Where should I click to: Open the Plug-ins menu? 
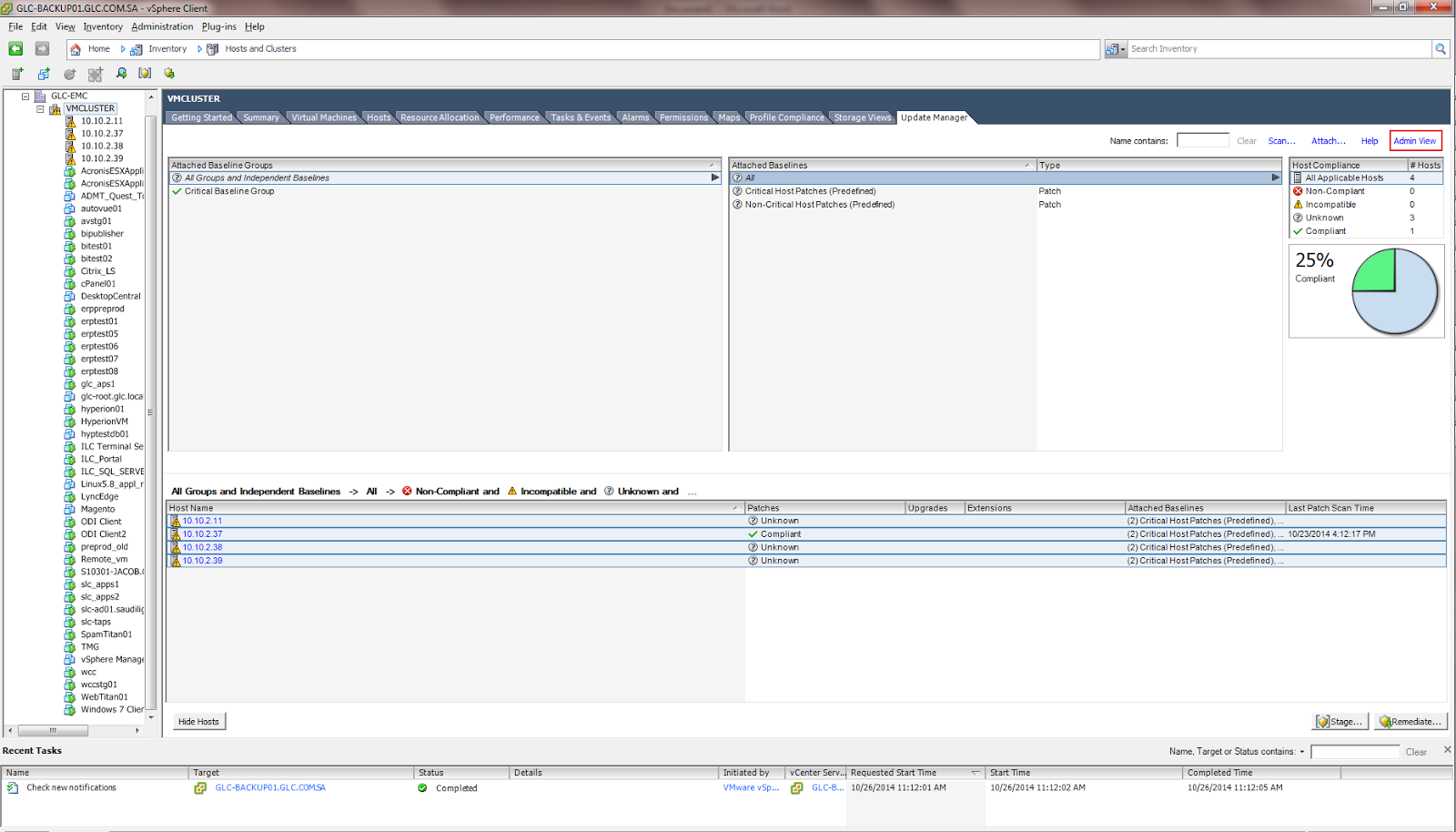(218, 26)
